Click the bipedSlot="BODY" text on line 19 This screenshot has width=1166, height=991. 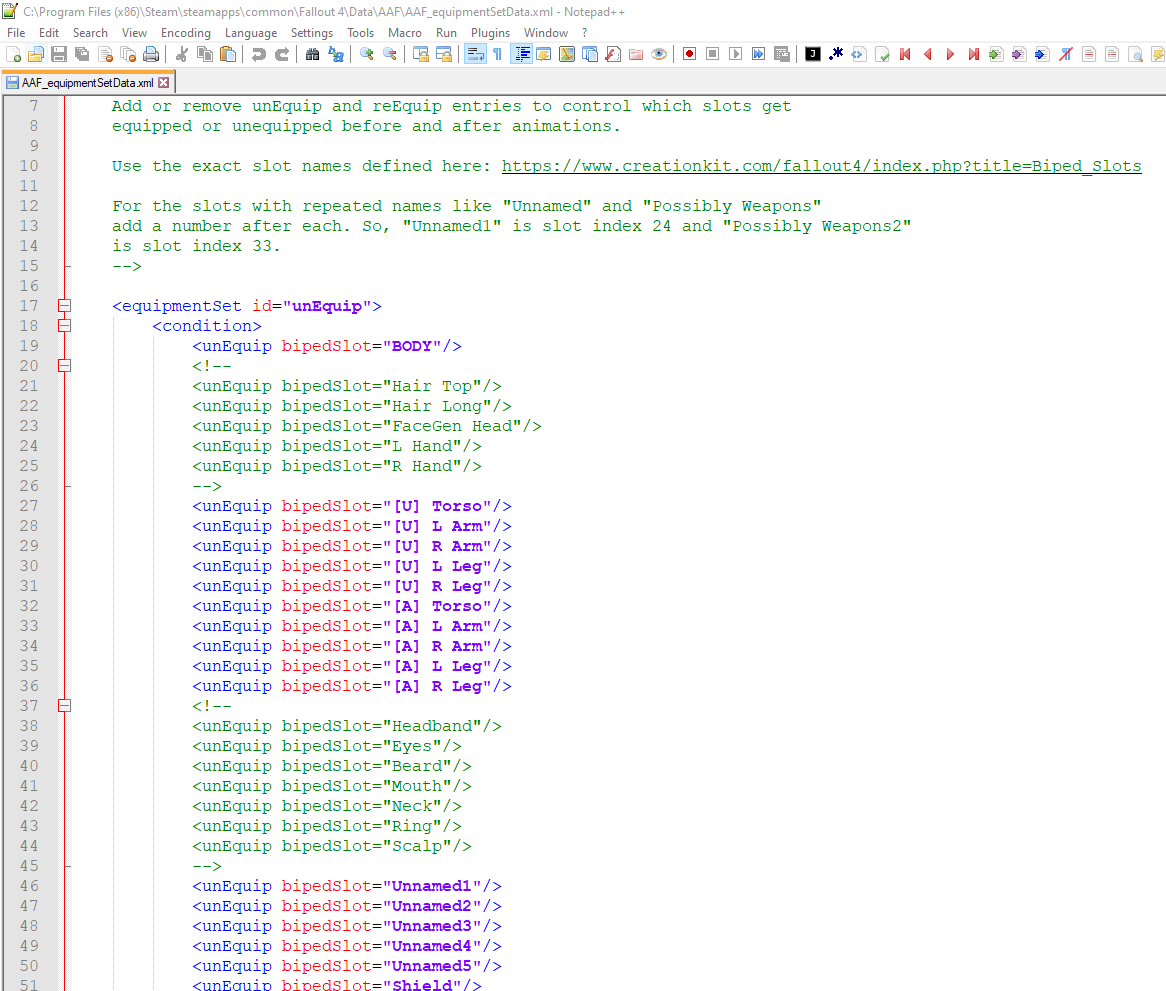click(x=361, y=346)
